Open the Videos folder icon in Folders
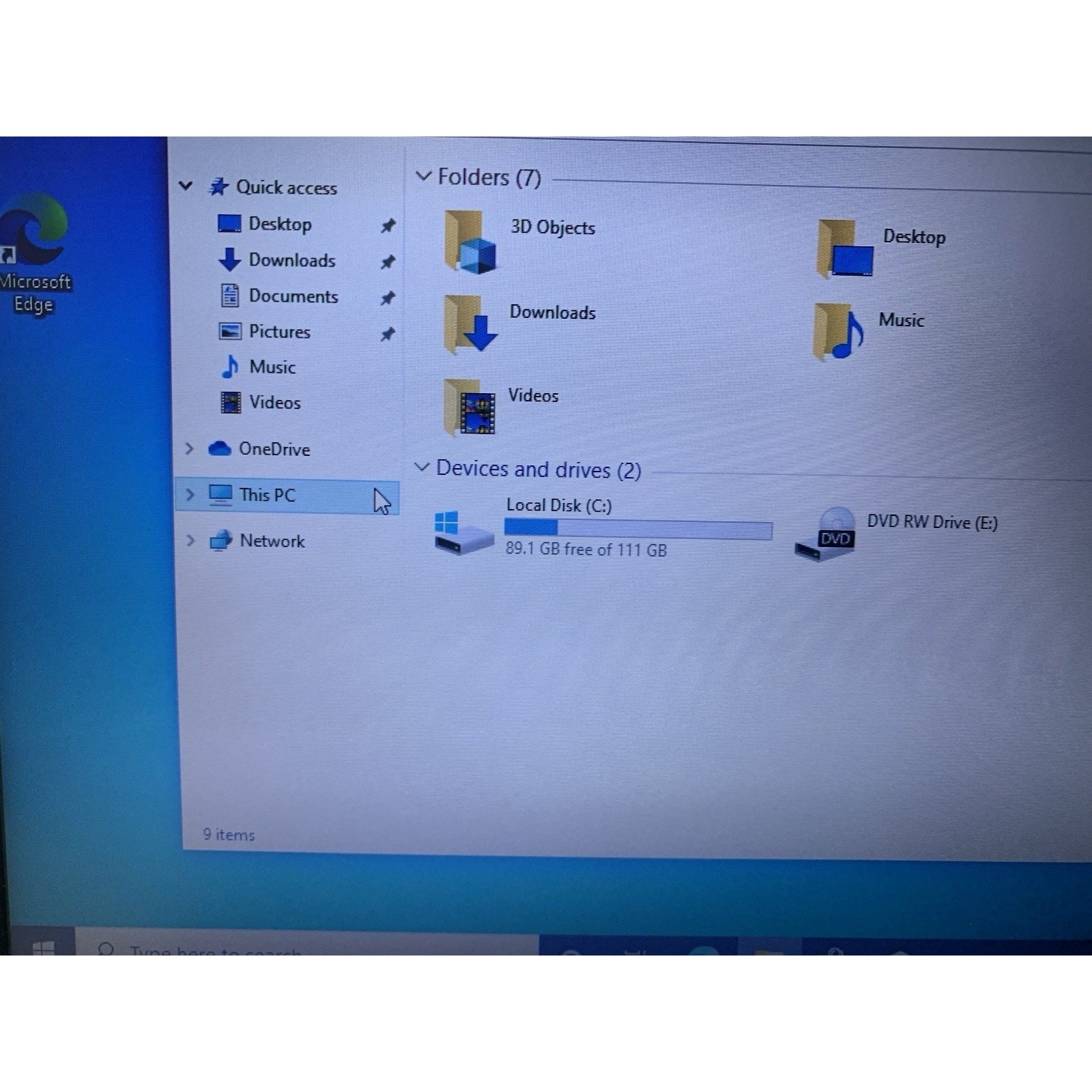 point(469,407)
